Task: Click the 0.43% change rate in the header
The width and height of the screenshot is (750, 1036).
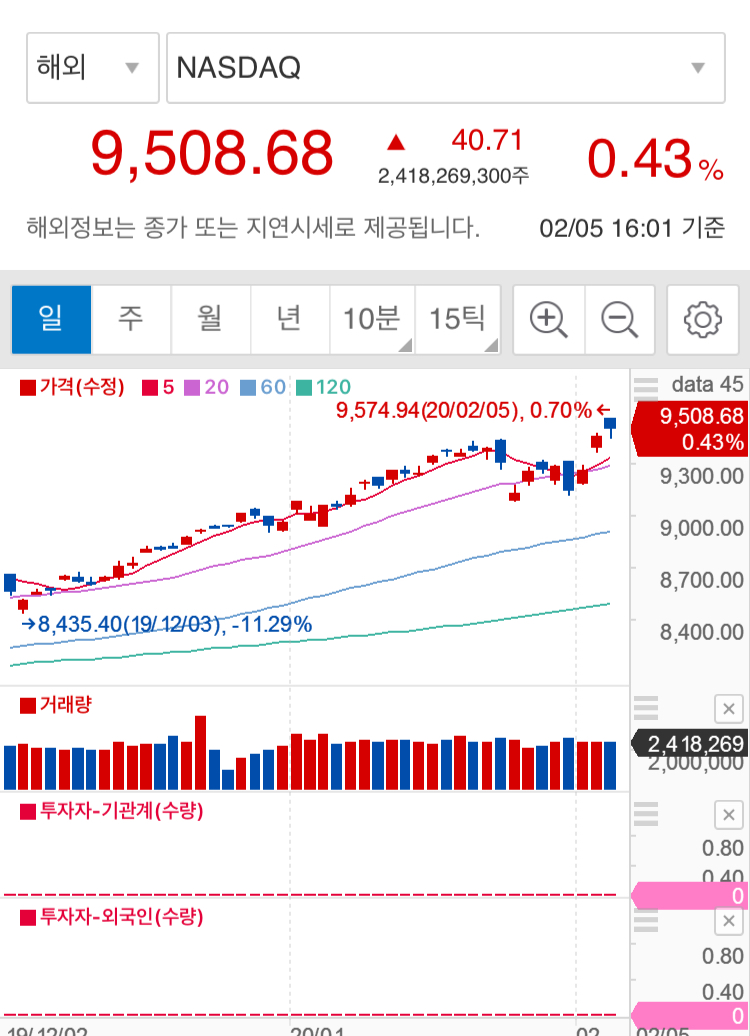Action: pos(656,159)
